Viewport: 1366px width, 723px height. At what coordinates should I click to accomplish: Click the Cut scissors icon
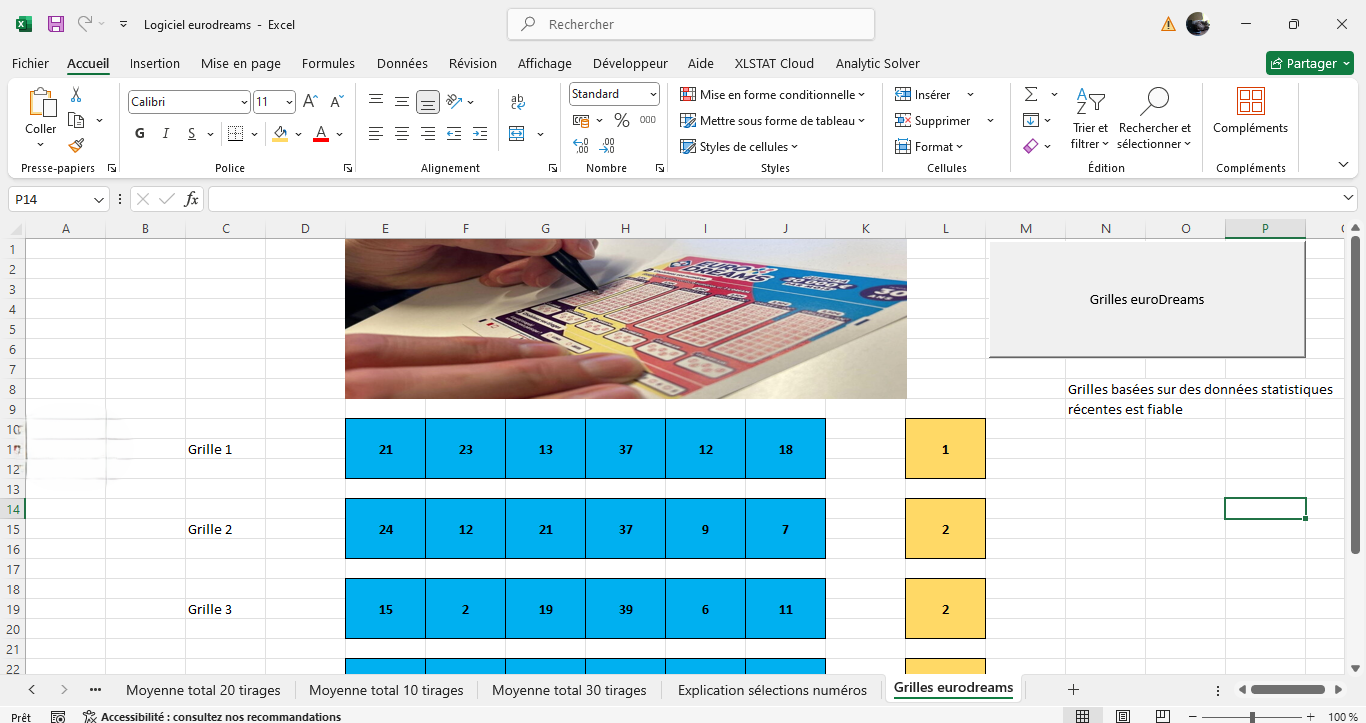pyautogui.click(x=76, y=95)
